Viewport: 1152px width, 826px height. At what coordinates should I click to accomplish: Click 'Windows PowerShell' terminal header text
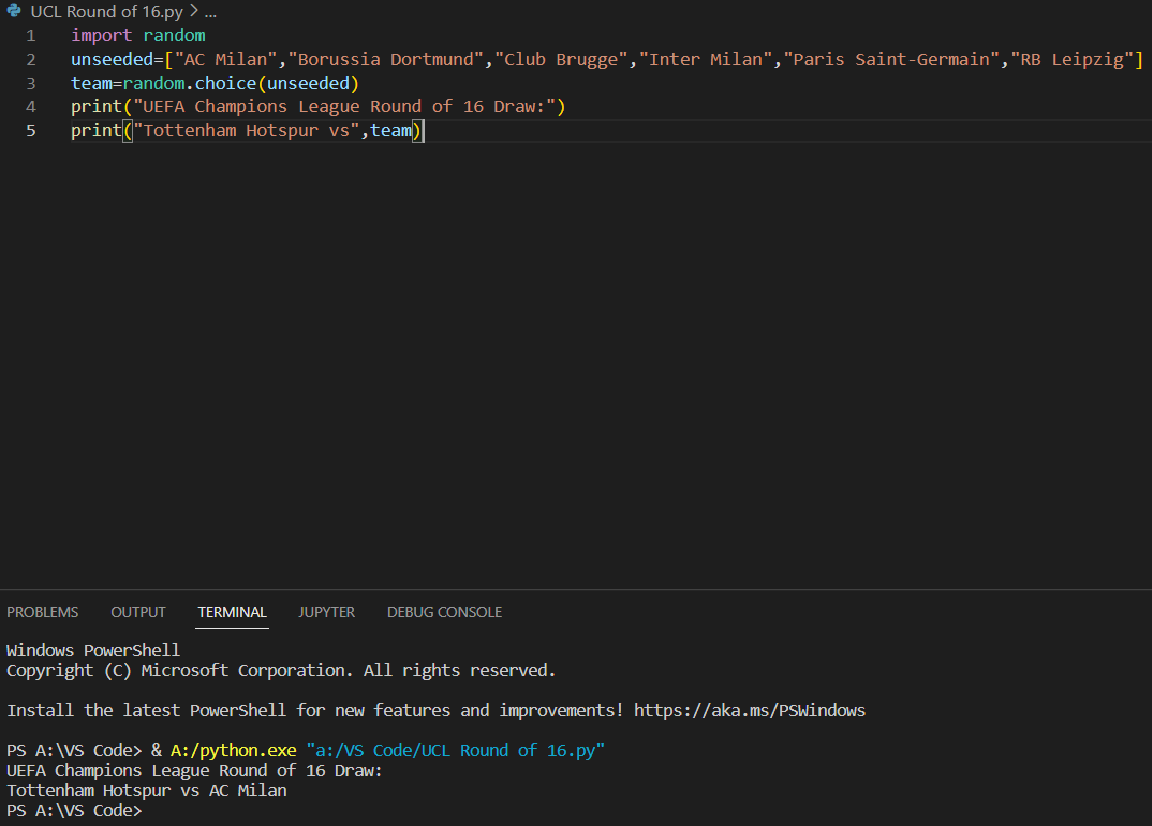pyautogui.click(x=93, y=650)
